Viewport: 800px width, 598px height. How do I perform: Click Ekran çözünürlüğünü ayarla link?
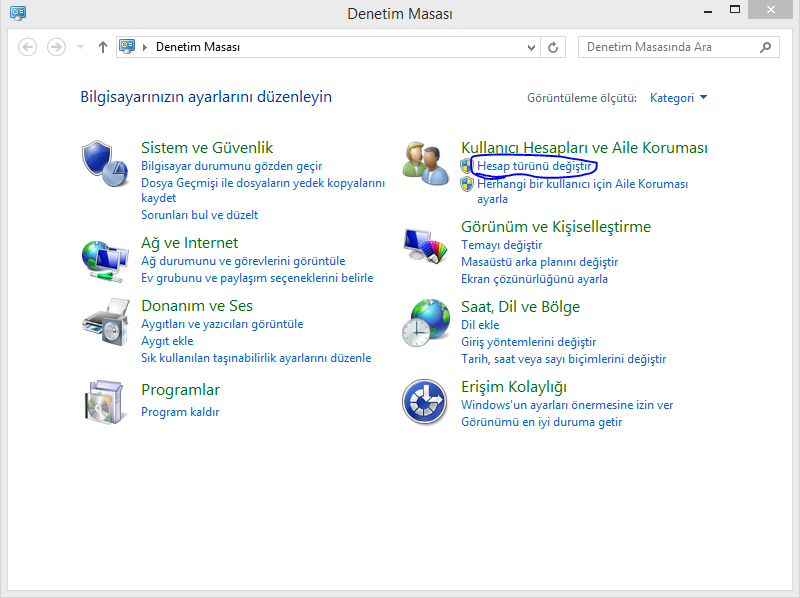click(x=534, y=279)
